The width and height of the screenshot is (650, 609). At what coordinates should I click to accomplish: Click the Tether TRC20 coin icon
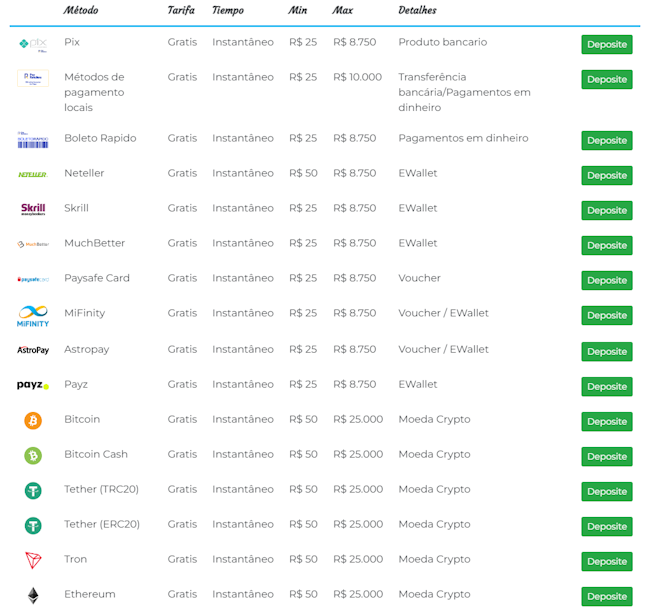point(33,491)
